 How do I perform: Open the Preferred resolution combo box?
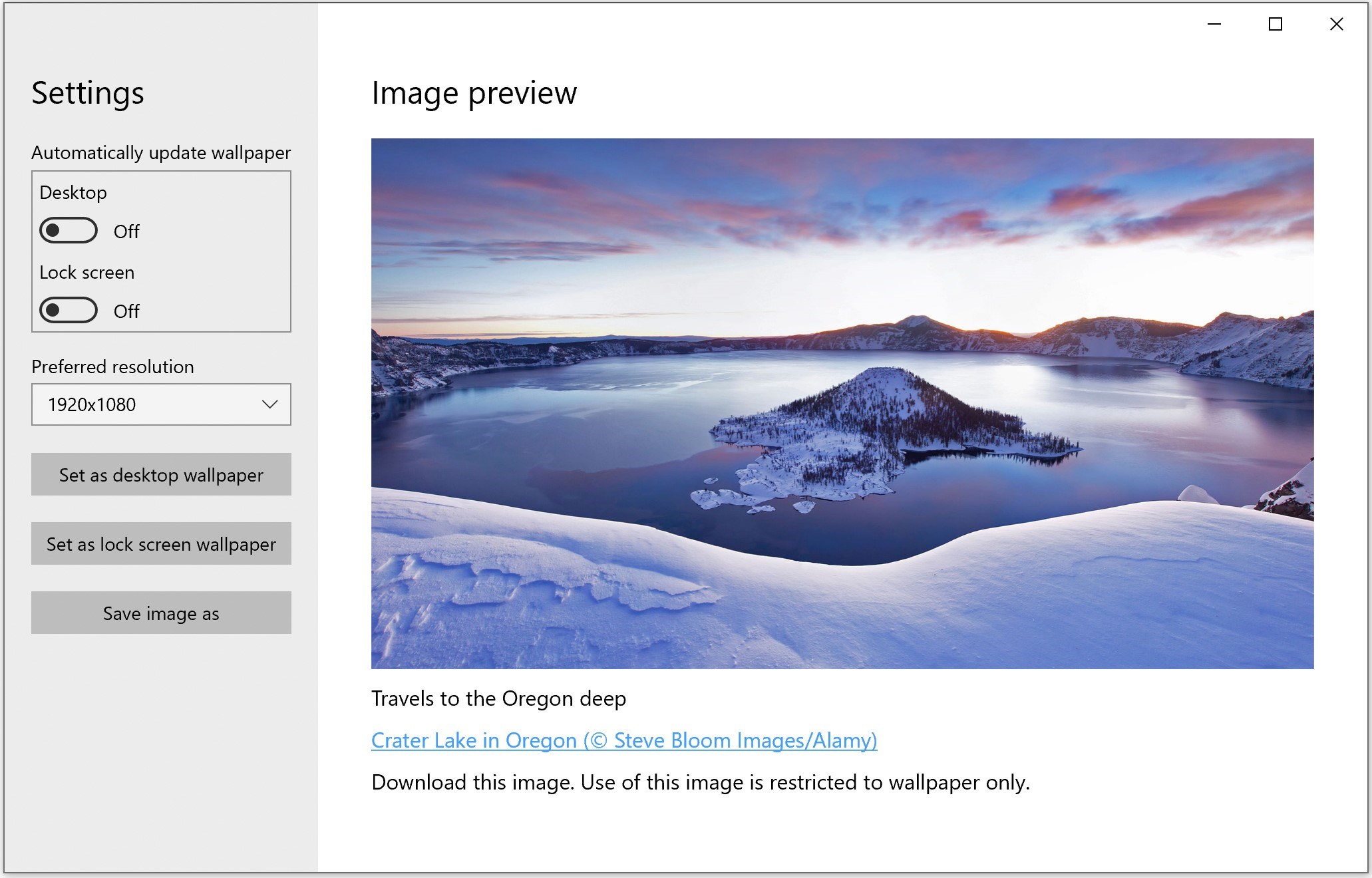tap(160, 404)
